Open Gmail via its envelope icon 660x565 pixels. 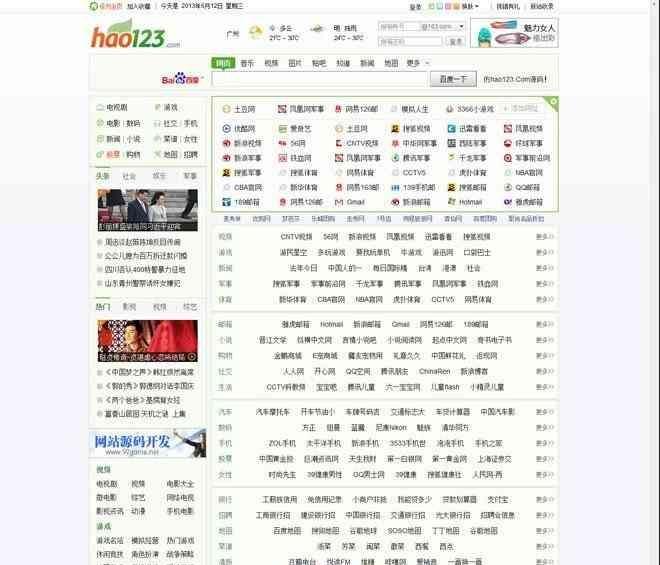click(339, 202)
